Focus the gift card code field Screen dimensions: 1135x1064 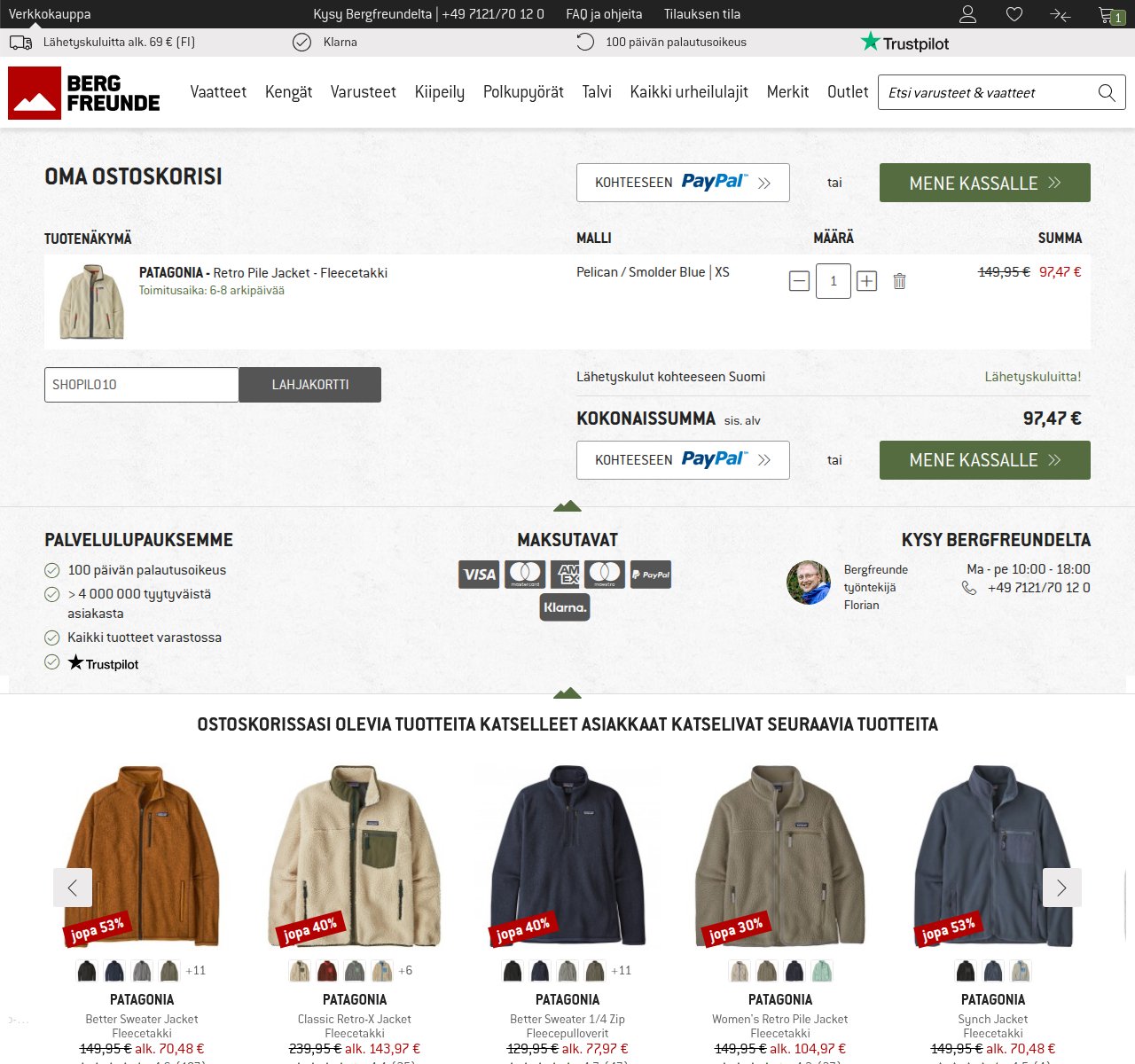click(x=142, y=385)
